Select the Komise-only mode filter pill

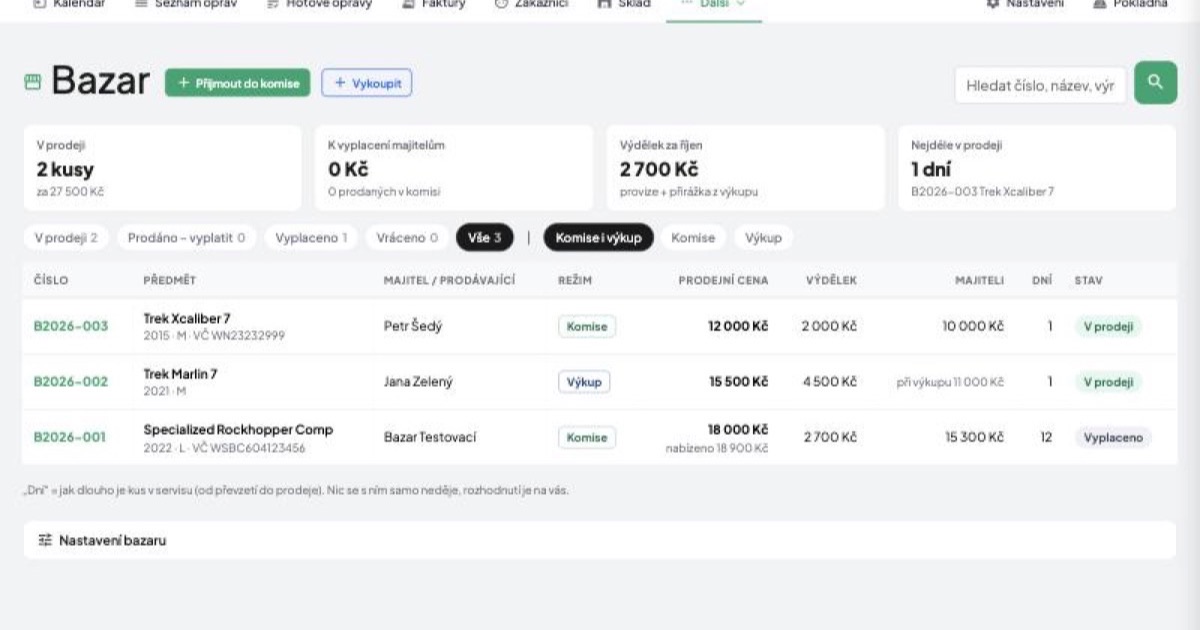[x=693, y=238]
